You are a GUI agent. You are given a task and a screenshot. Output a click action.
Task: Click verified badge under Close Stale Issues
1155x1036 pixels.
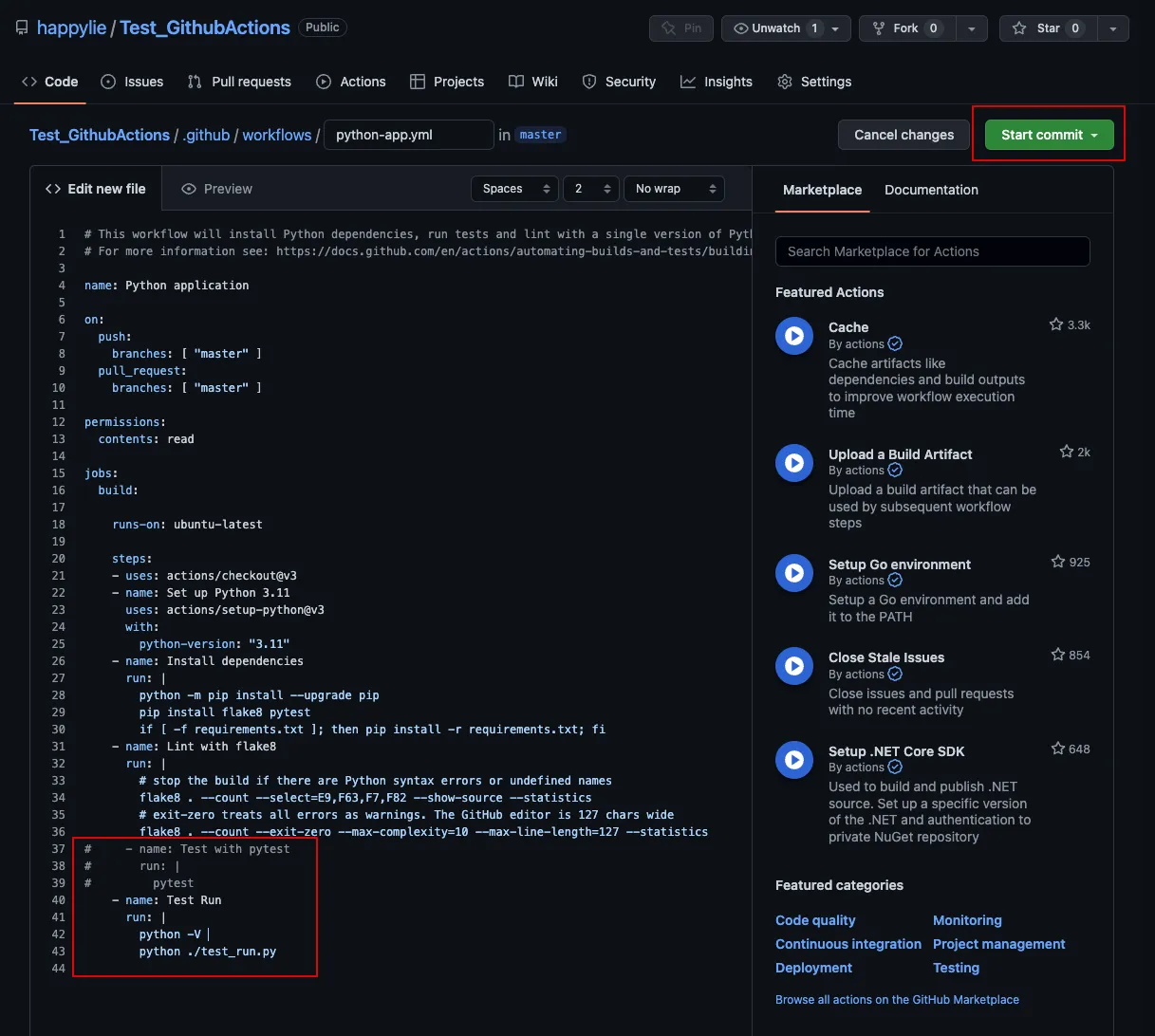tap(895, 675)
